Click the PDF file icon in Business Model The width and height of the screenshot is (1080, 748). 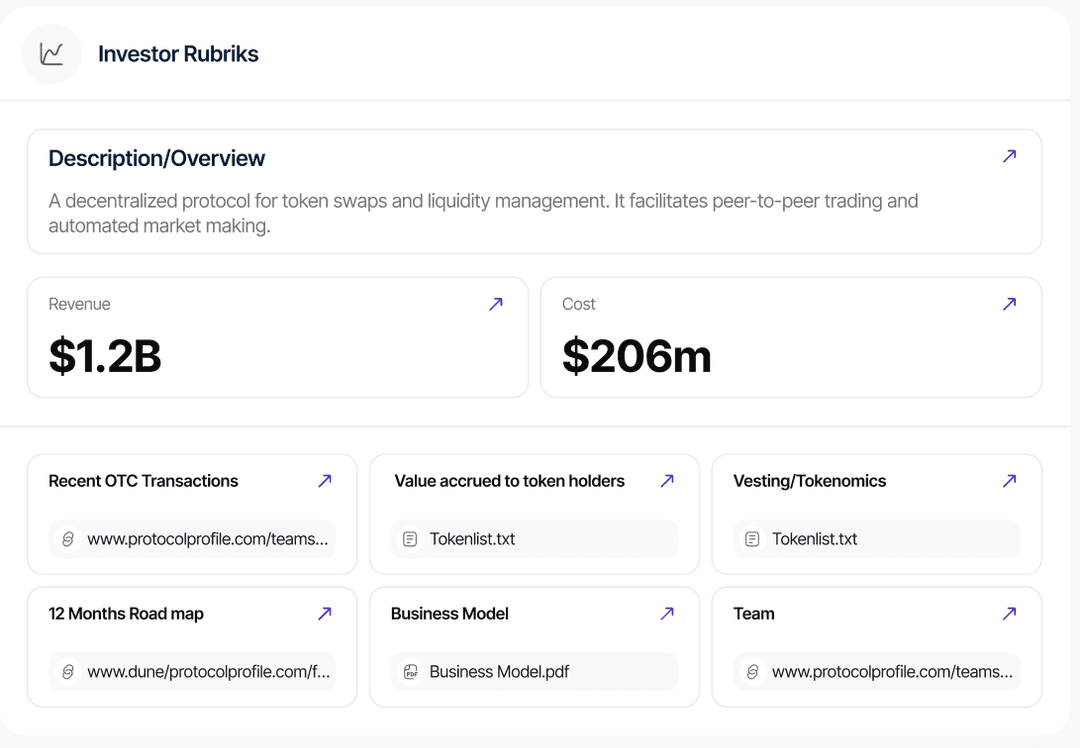tap(410, 672)
